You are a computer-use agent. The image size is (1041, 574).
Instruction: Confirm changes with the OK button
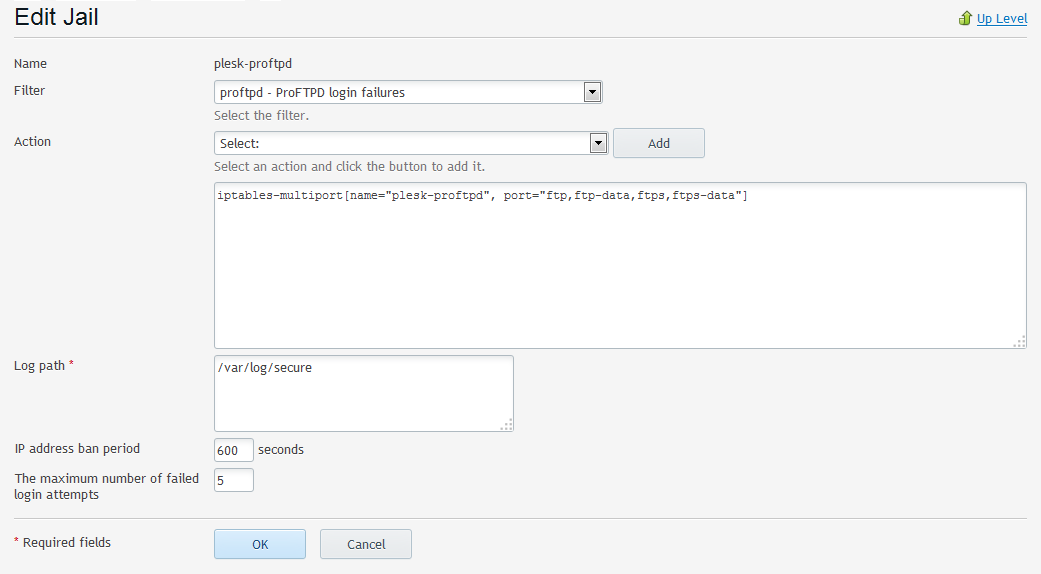coord(260,544)
